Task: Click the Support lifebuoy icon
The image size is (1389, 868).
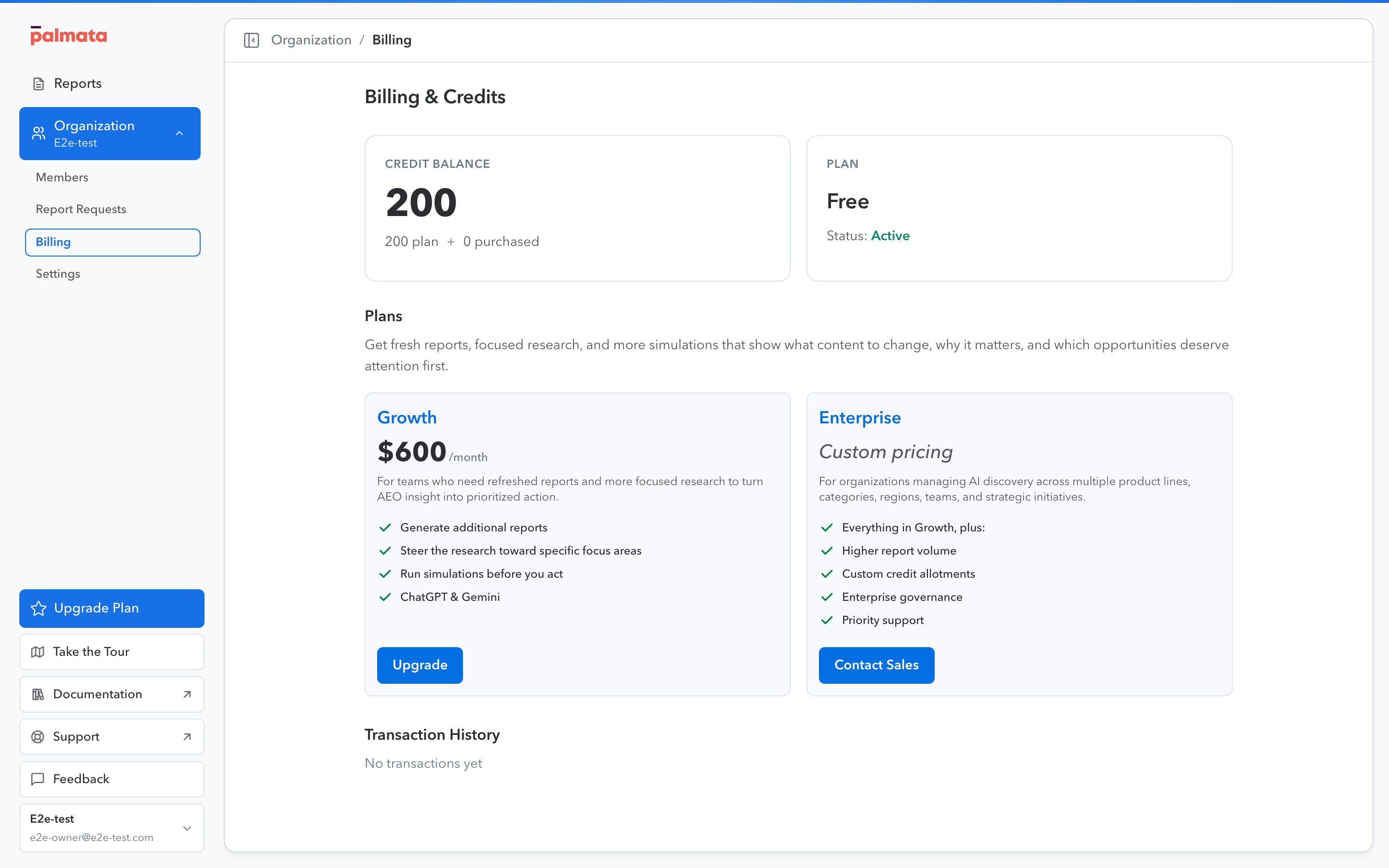Action: tap(38, 736)
